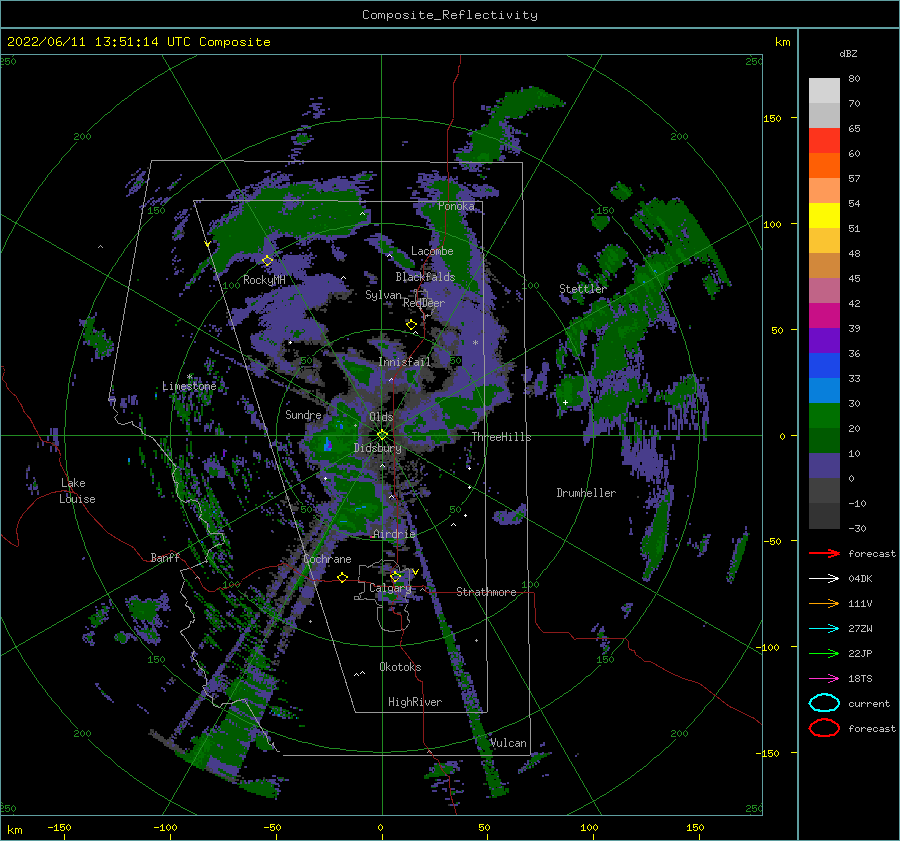900x841 pixels.
Task: Click the yellow V marker northwest of RockyMH
Action: (208, 244)
